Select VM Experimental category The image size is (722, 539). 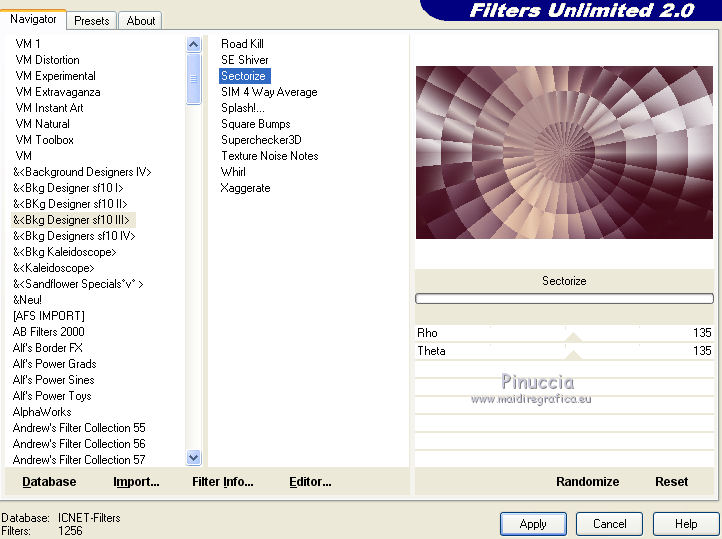click(x=55, y=76)
